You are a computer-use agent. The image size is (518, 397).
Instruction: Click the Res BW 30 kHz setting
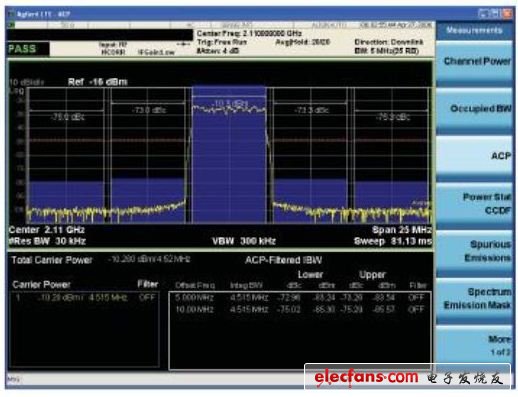[47, 241]
